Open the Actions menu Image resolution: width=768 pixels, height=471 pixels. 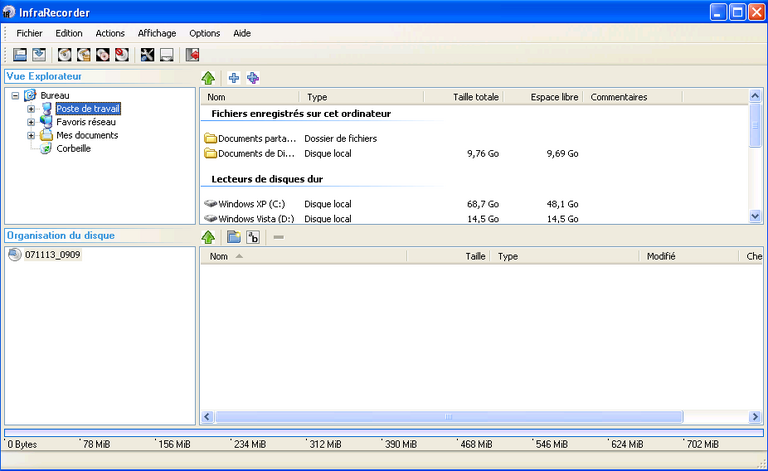(110, 33)
